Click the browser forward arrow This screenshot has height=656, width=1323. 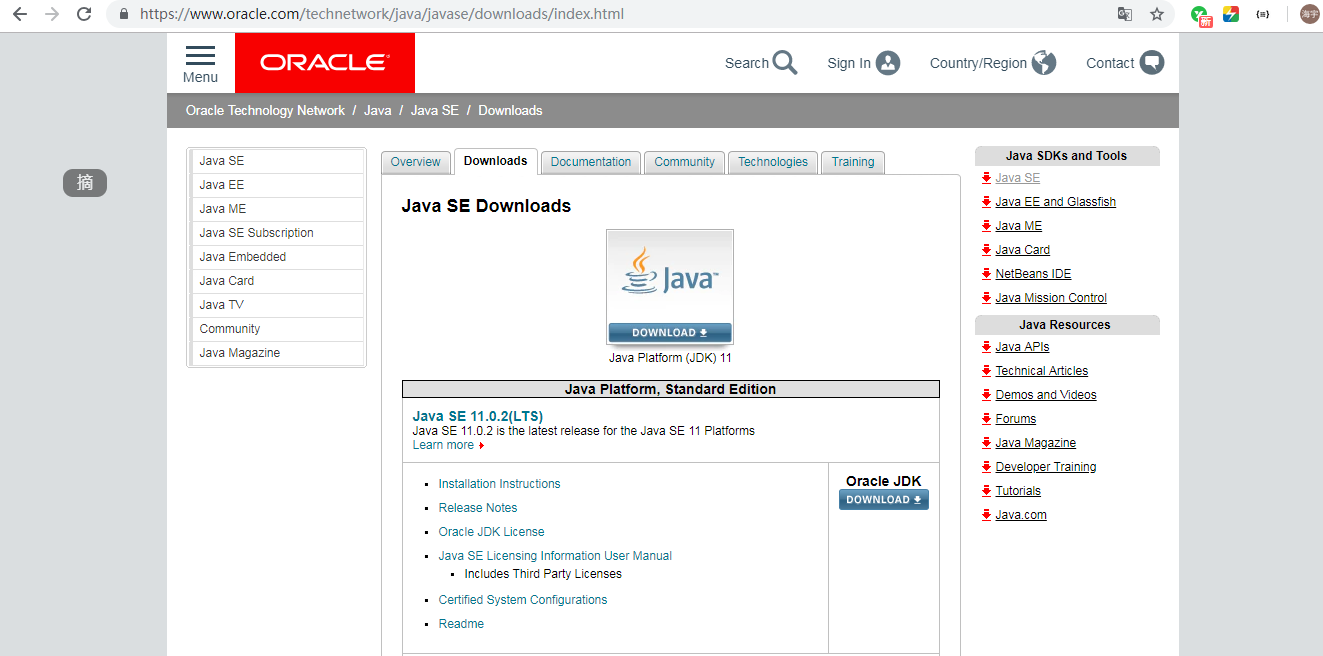(x=52, y=14)
